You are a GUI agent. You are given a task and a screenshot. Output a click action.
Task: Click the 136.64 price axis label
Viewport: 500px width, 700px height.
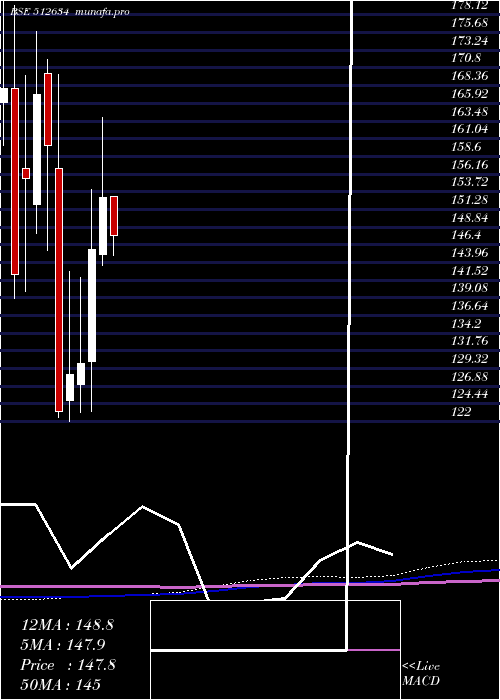click(x=469, y=306)
